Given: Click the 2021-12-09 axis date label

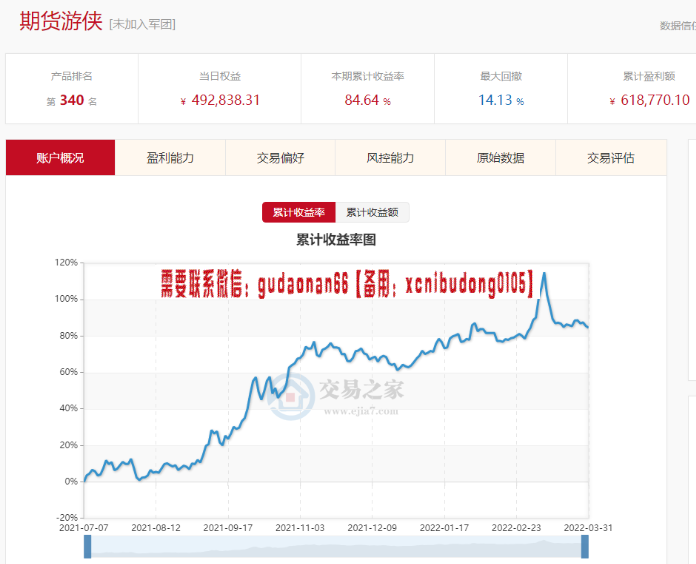Looking at the screenshot, I should (372, 528).
